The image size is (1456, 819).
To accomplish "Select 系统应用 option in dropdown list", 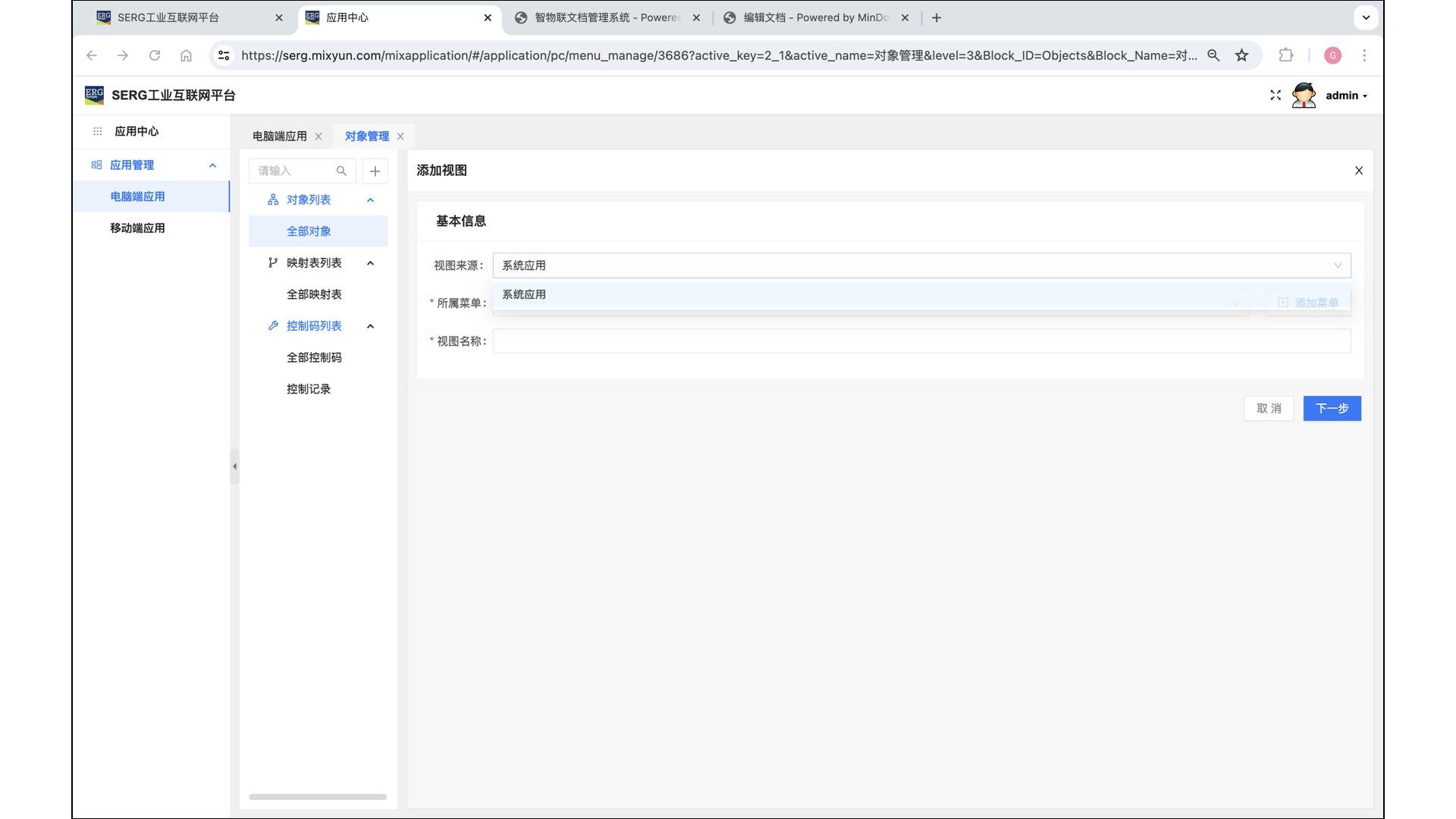I will (x=524, y=294).
